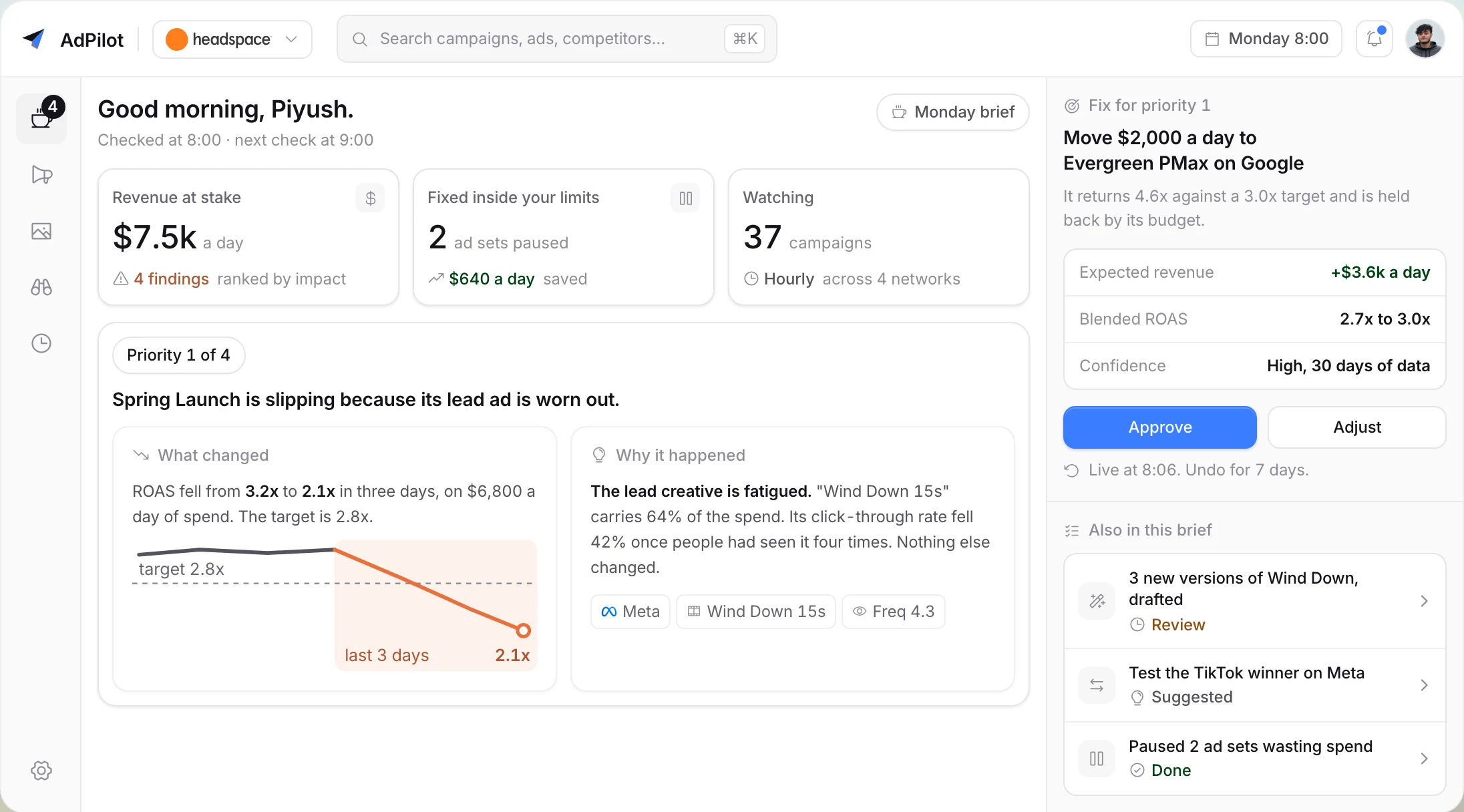
Task: Expand the Paused 2 ad sets row chevron
Action: click(x=1424, y=759)
